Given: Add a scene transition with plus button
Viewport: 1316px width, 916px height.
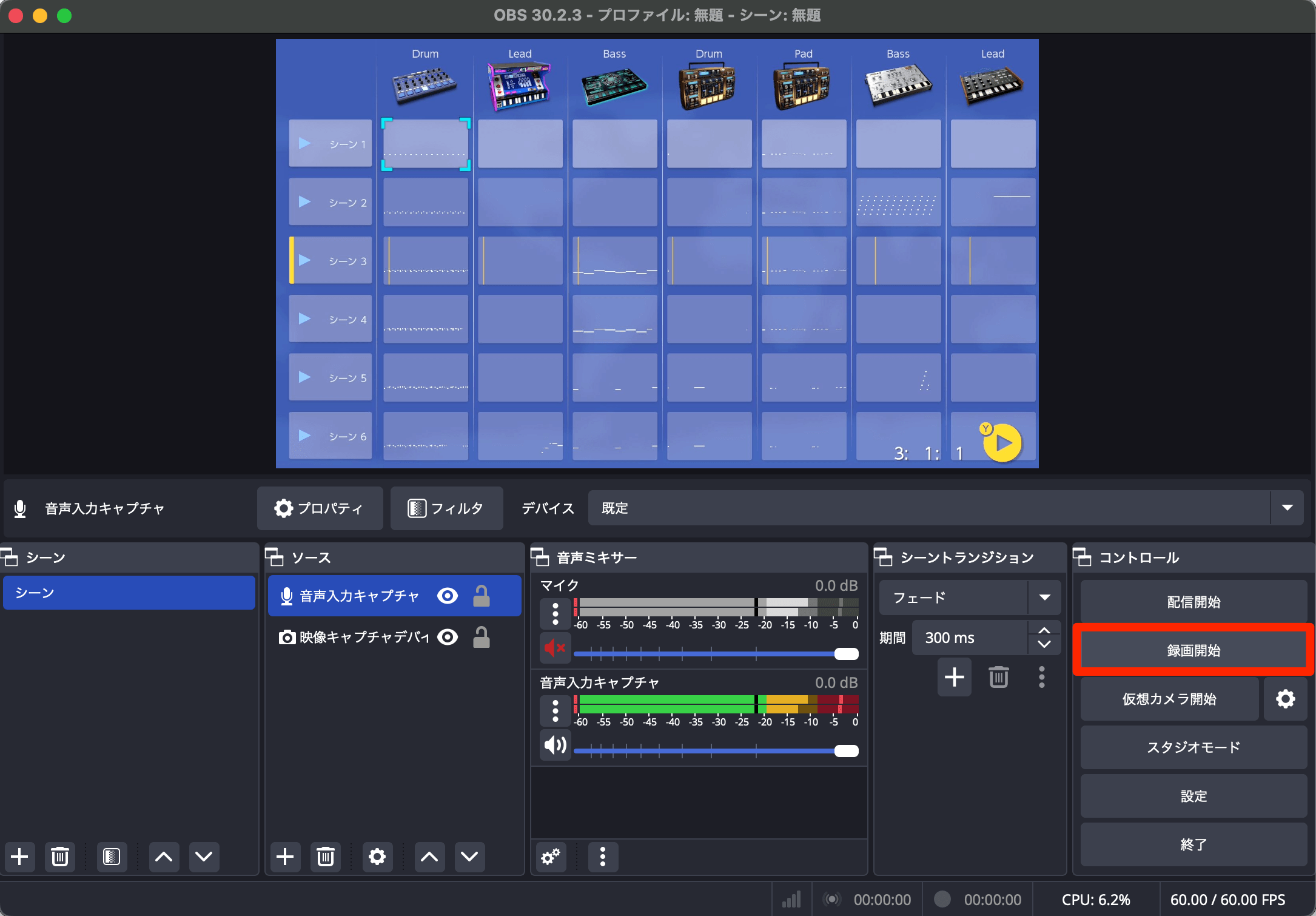Looking at the screenshot, I should [955, 677].
